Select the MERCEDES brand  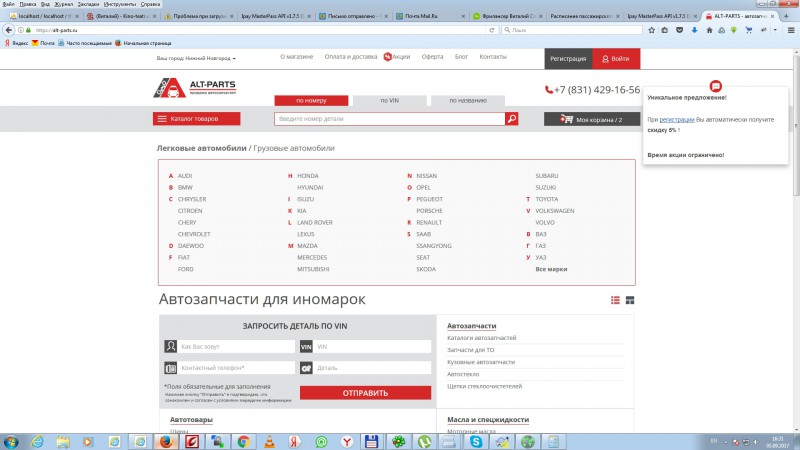pos(312,258)
